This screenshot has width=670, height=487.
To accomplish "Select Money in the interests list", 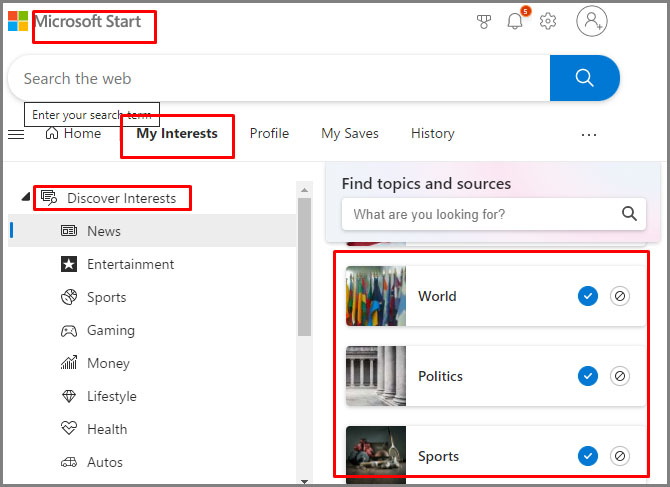I will [x=152, y=363].
